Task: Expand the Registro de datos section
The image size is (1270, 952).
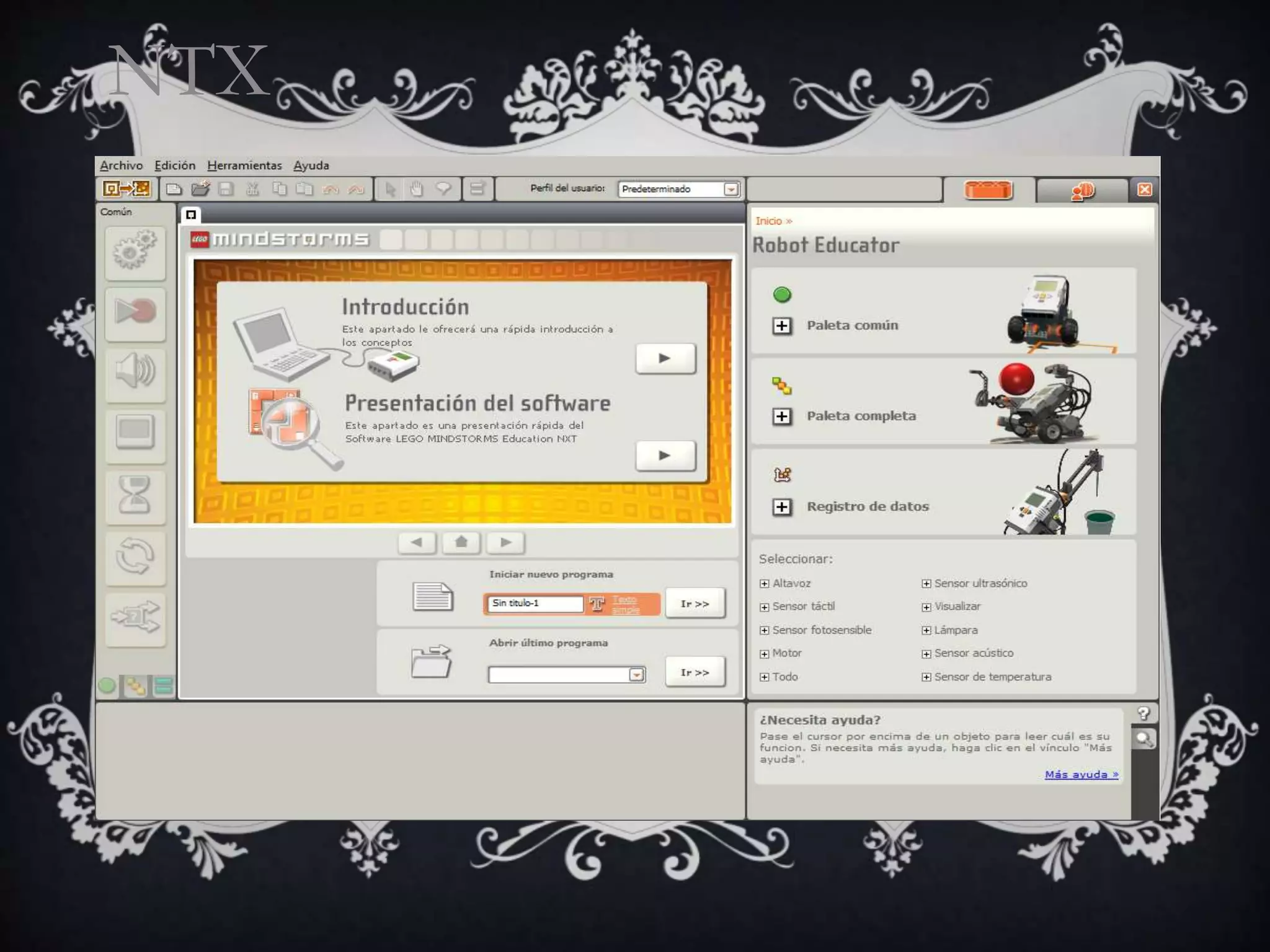Action: 782,507
